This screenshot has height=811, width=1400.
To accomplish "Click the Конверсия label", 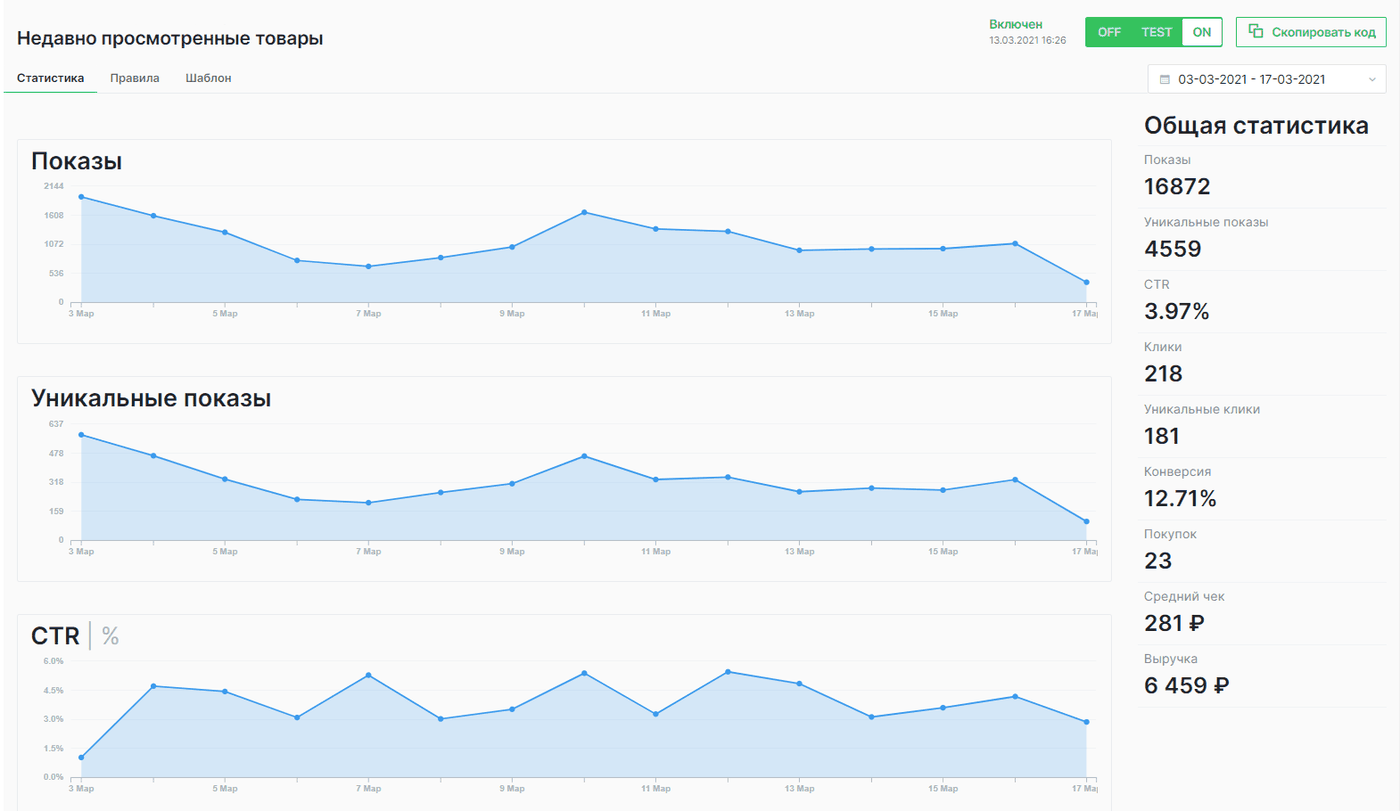I will [1178, 471].
